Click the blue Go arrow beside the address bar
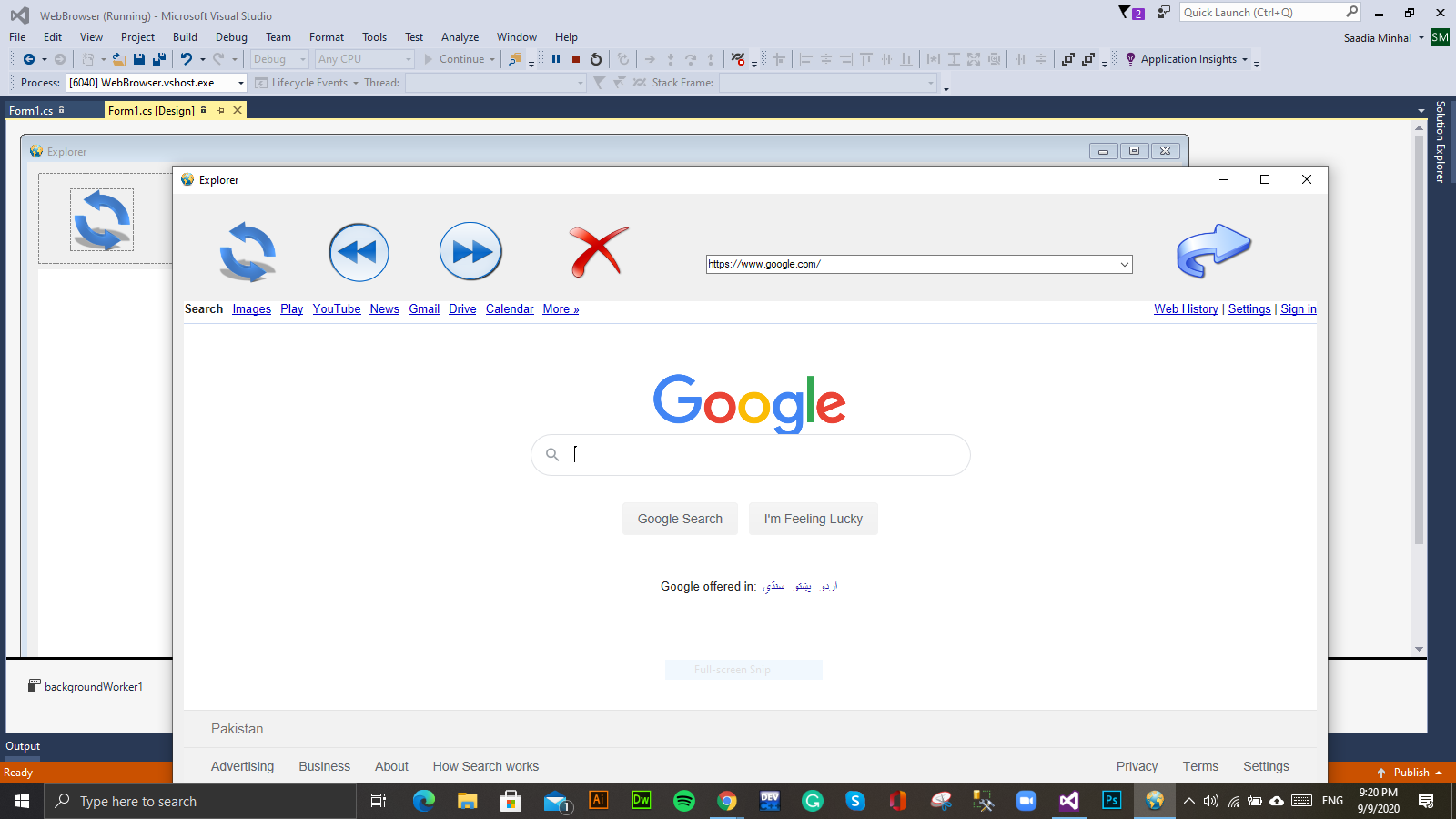Viewport: 1456px width, 819px height. point(1214,252)
